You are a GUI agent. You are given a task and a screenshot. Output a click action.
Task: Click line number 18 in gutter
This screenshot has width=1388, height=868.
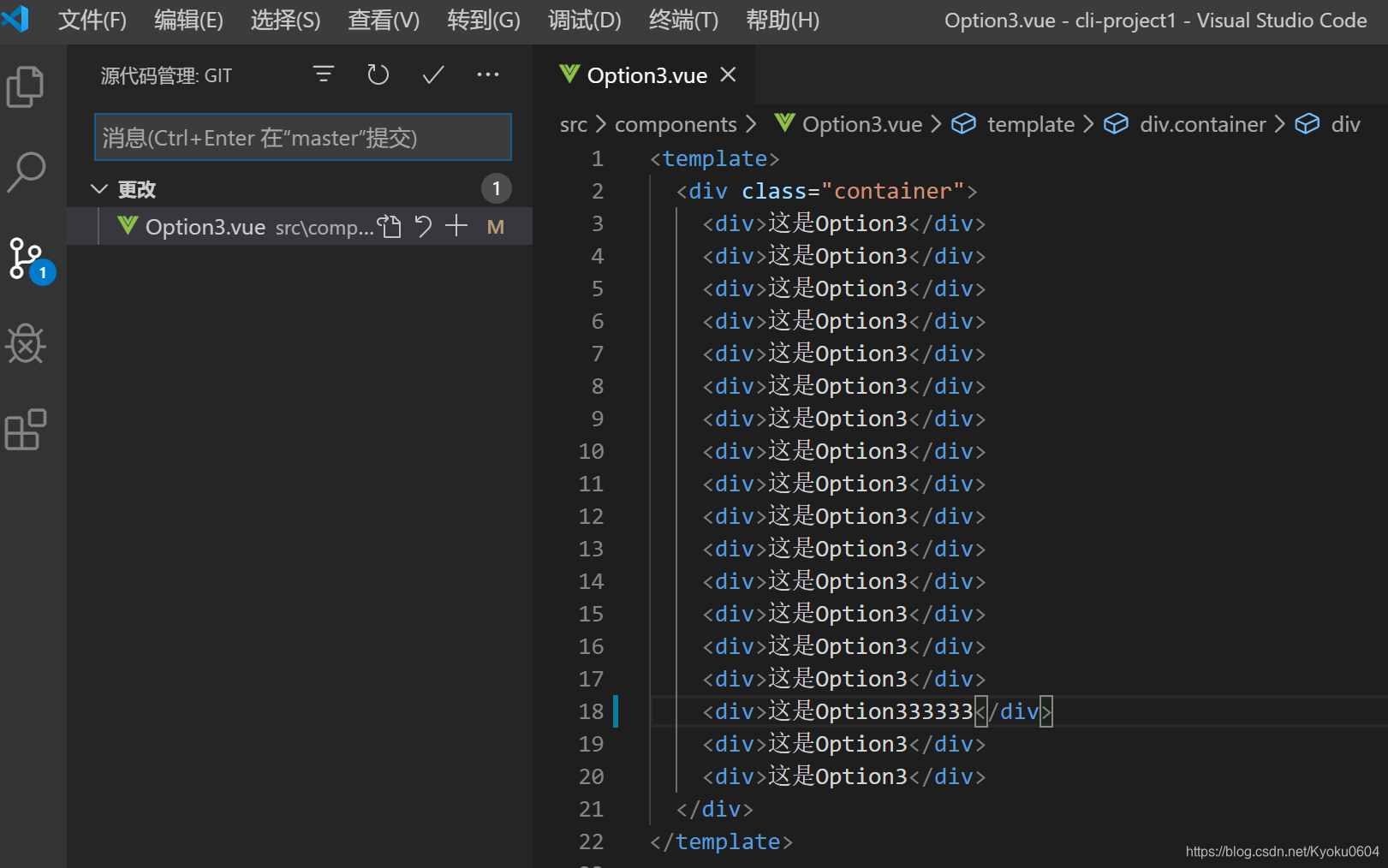(591, 711)
